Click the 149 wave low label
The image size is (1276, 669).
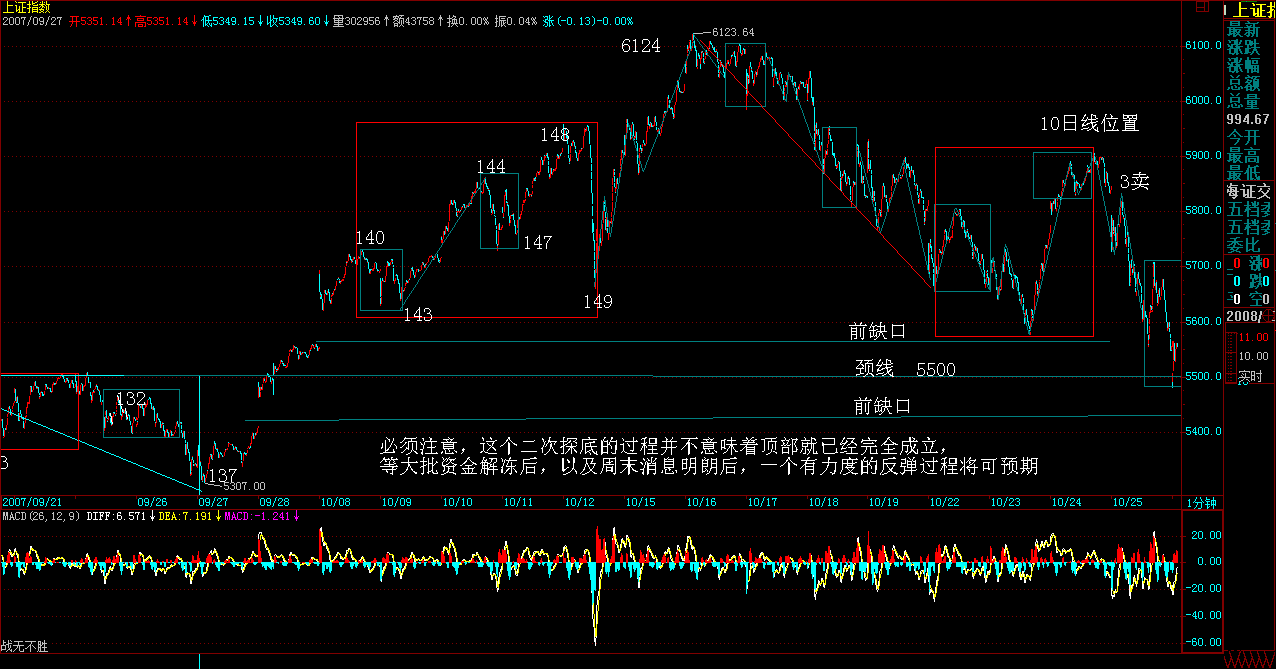tap(598, 301)
